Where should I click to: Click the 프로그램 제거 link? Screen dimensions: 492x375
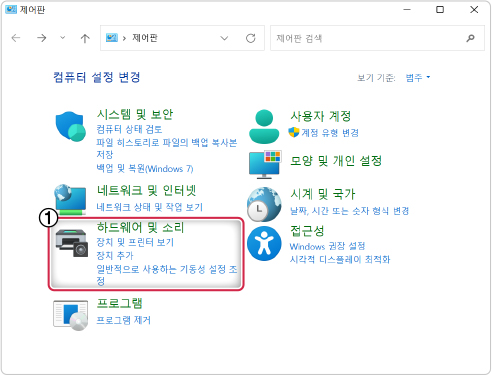coord(124,320)
